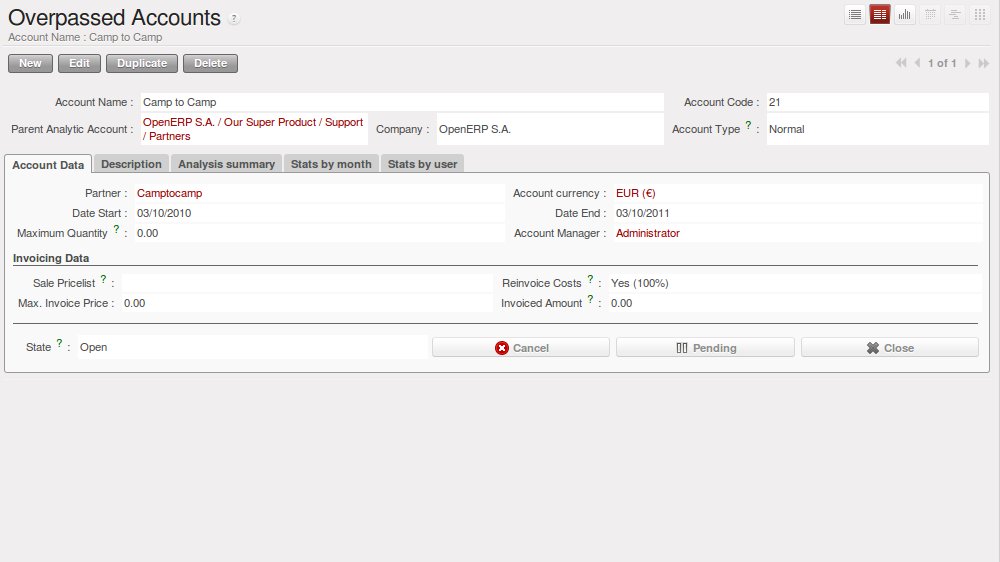Jump to first record arrow
The width and height of the screenshot is (1000, 562).
click(901, 63)
